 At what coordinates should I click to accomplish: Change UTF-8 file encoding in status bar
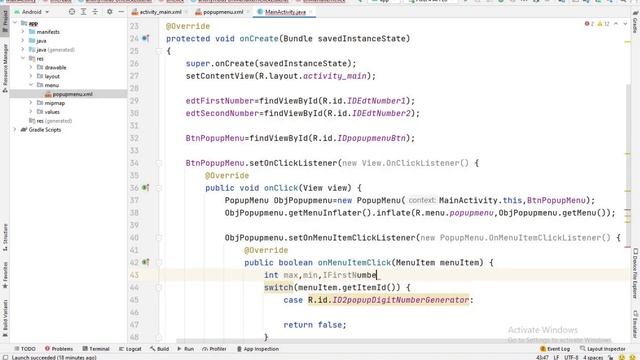571,358
